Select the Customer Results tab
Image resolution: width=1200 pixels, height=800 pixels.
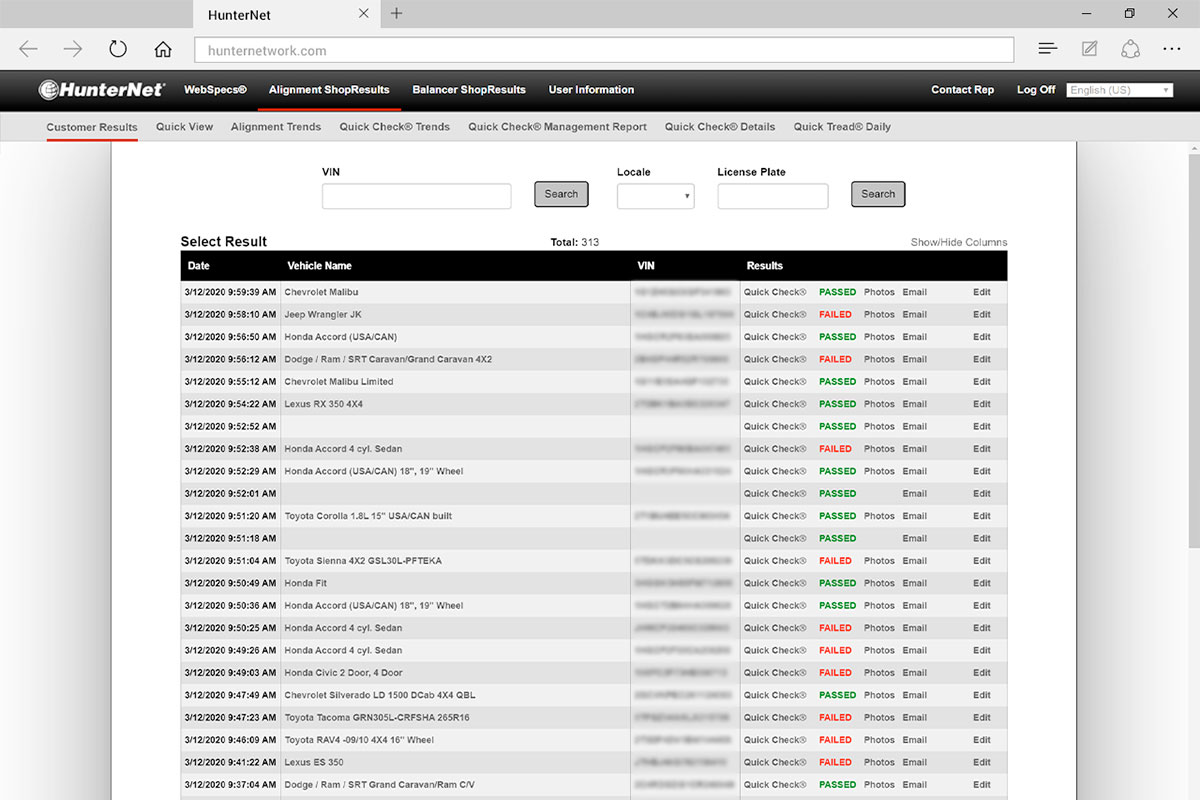pyautogui.click(x=92, y=127)
